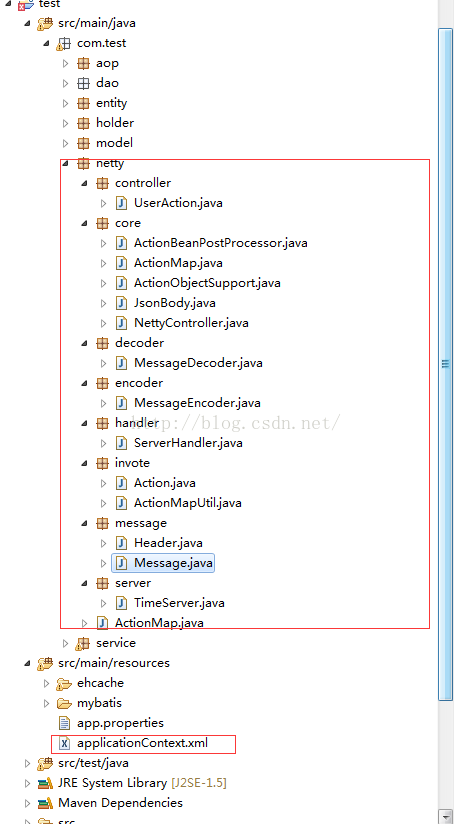Click the applicationContext.xml file icon

click(x=65, y=743)
